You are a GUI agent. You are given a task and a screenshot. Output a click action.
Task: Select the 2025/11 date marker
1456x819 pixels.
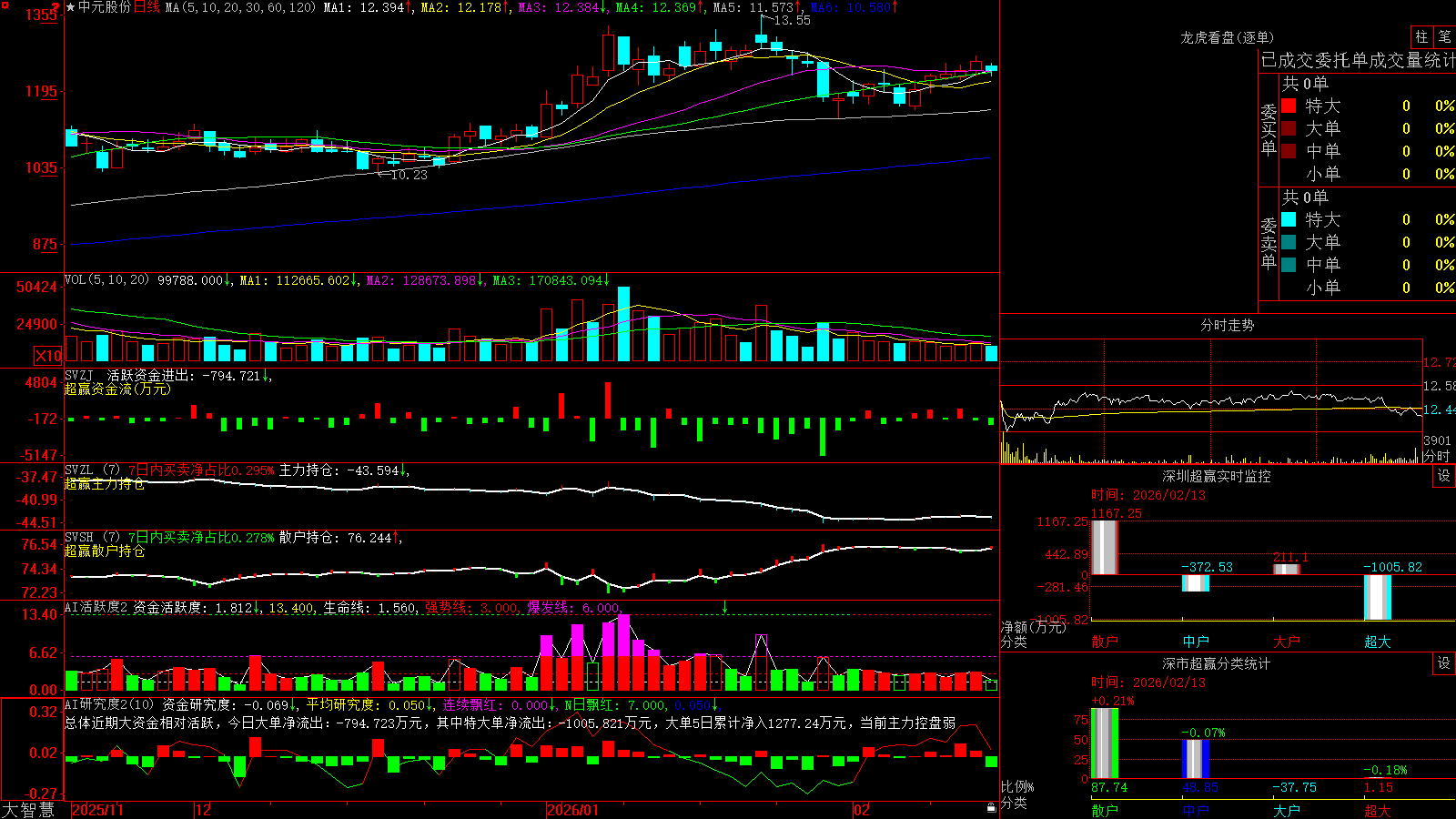(x=97, y=810)
